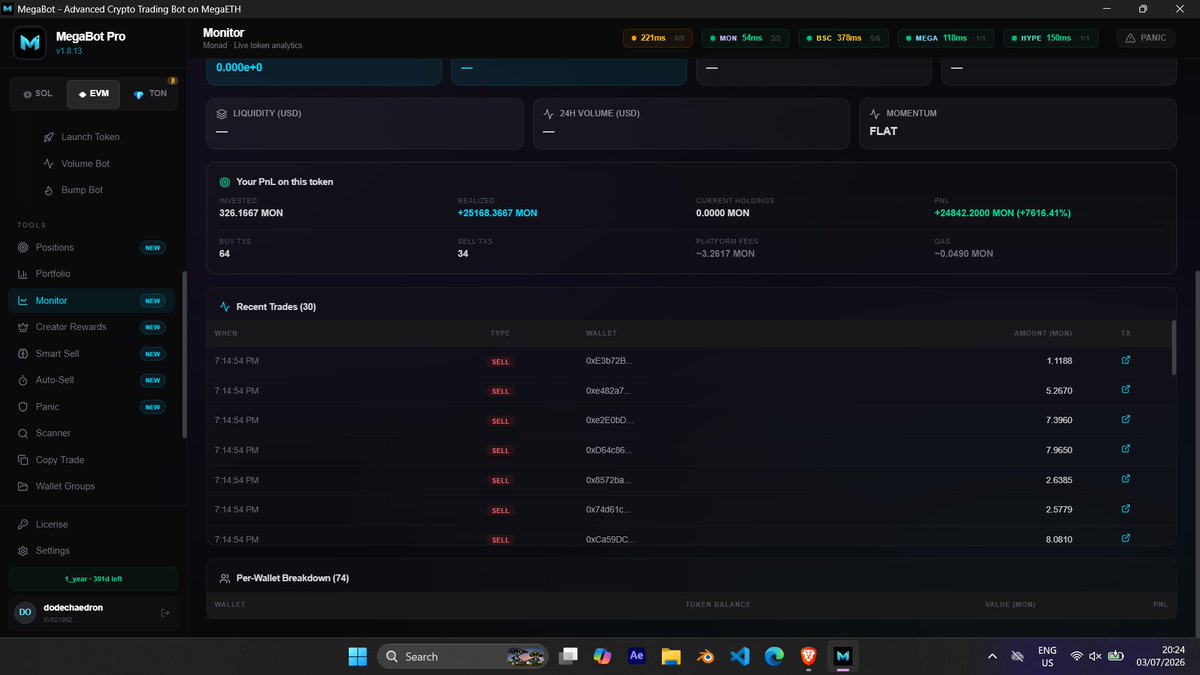The image size is (1200, 675).
Task: Open the Windows Start menu
Action: [357, 656]
